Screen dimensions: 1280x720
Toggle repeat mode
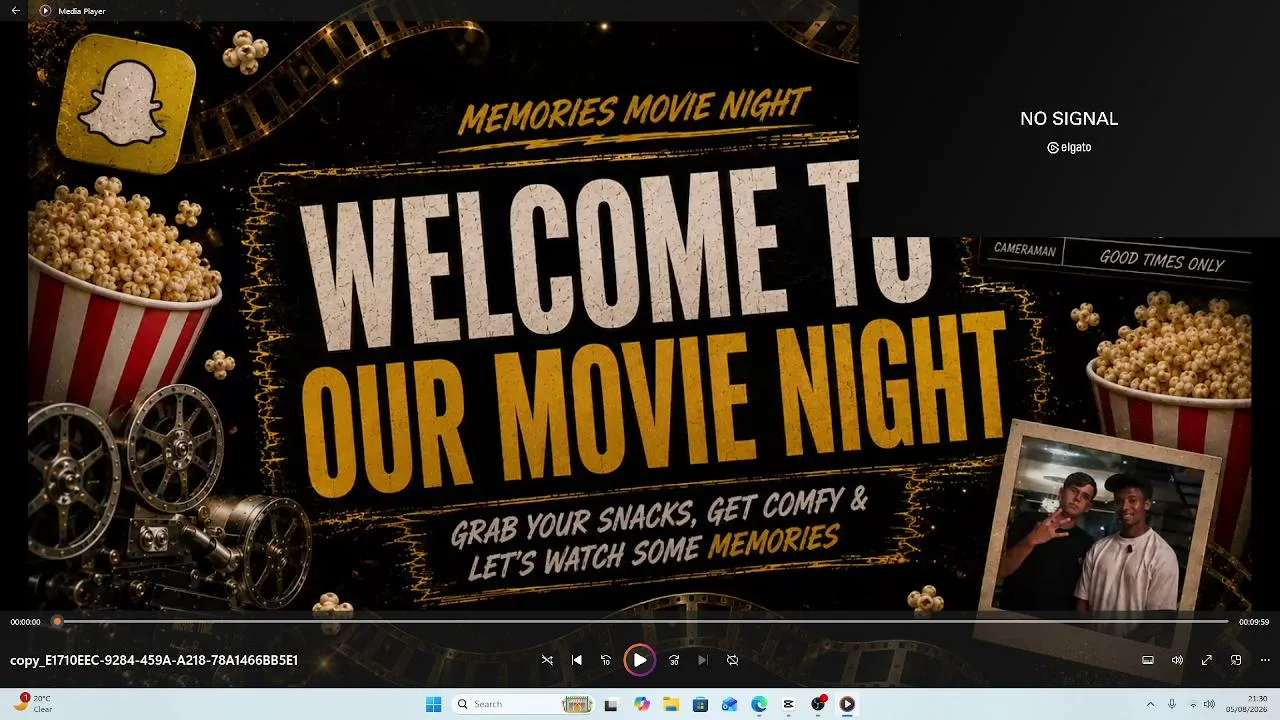click(x=732, y=660)
